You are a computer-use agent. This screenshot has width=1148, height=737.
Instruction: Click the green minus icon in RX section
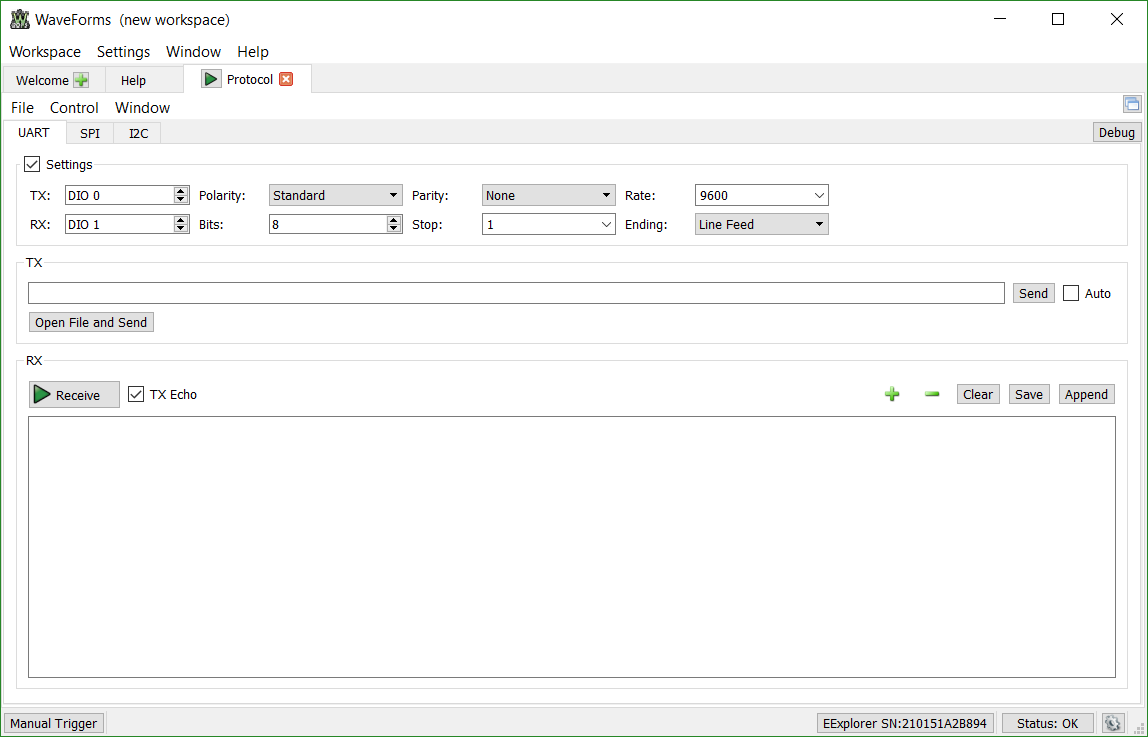[932, 394]
